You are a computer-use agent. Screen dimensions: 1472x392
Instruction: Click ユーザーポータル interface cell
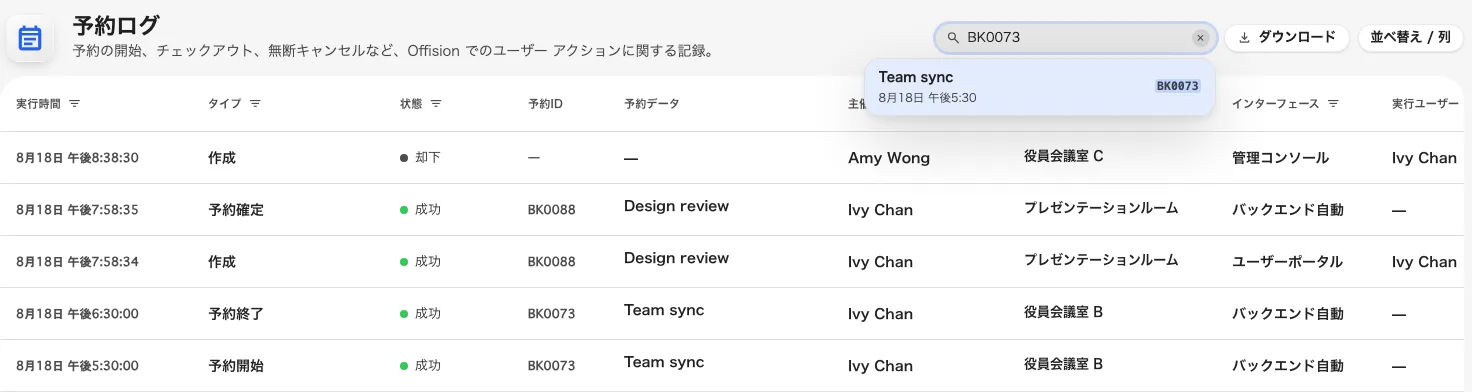tap(1288, 262)
